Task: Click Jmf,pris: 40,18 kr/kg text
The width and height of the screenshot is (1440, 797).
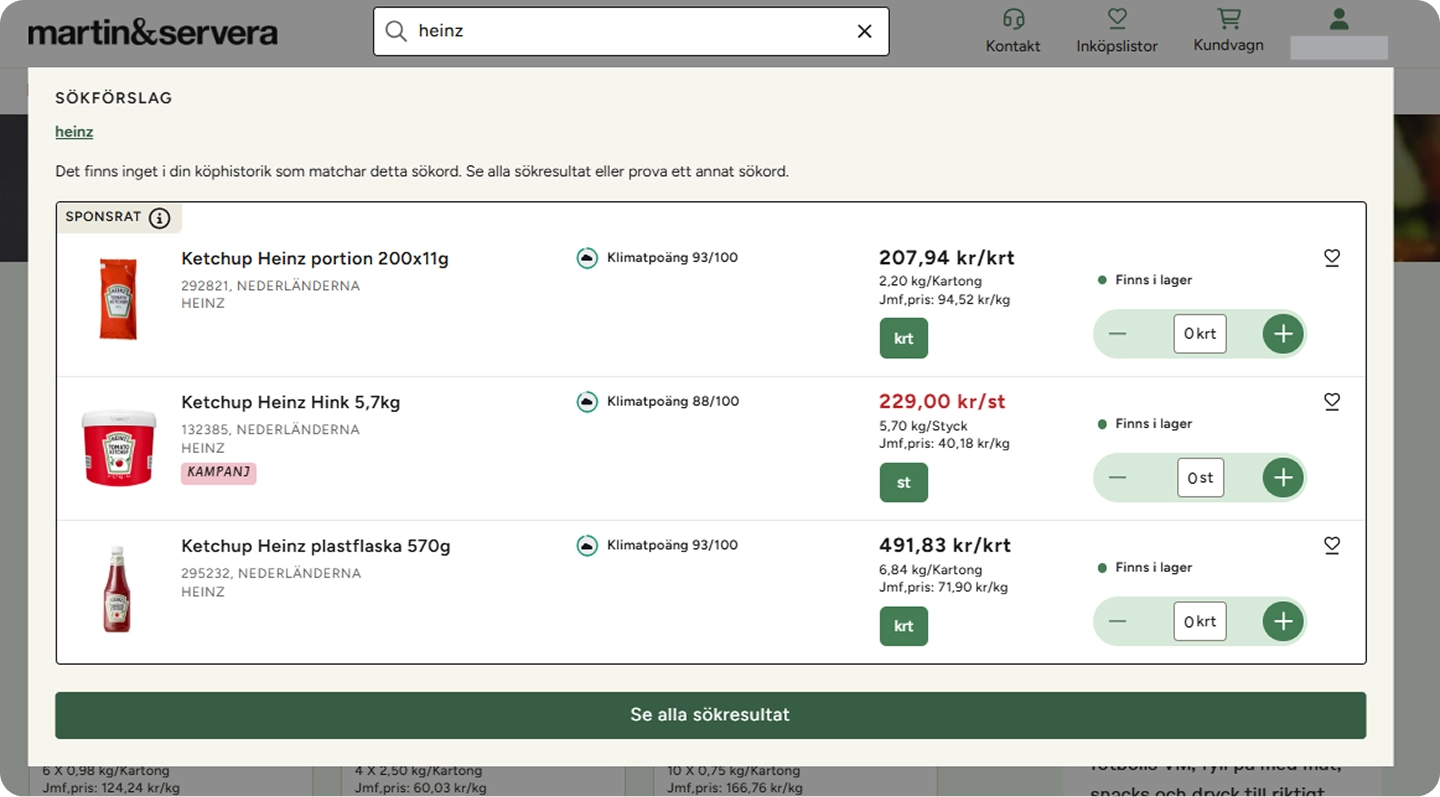Action: tap(944, 444)
